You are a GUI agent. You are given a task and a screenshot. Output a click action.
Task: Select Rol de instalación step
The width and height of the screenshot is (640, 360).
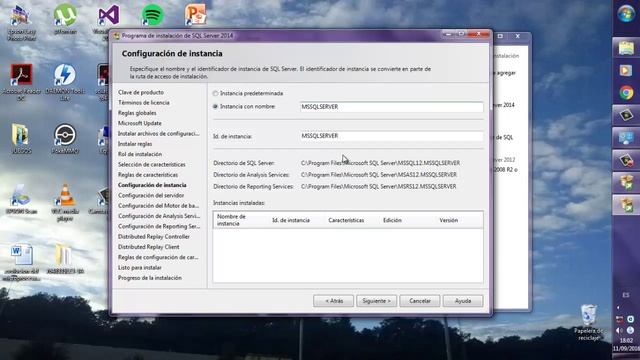tap(140, 154)
